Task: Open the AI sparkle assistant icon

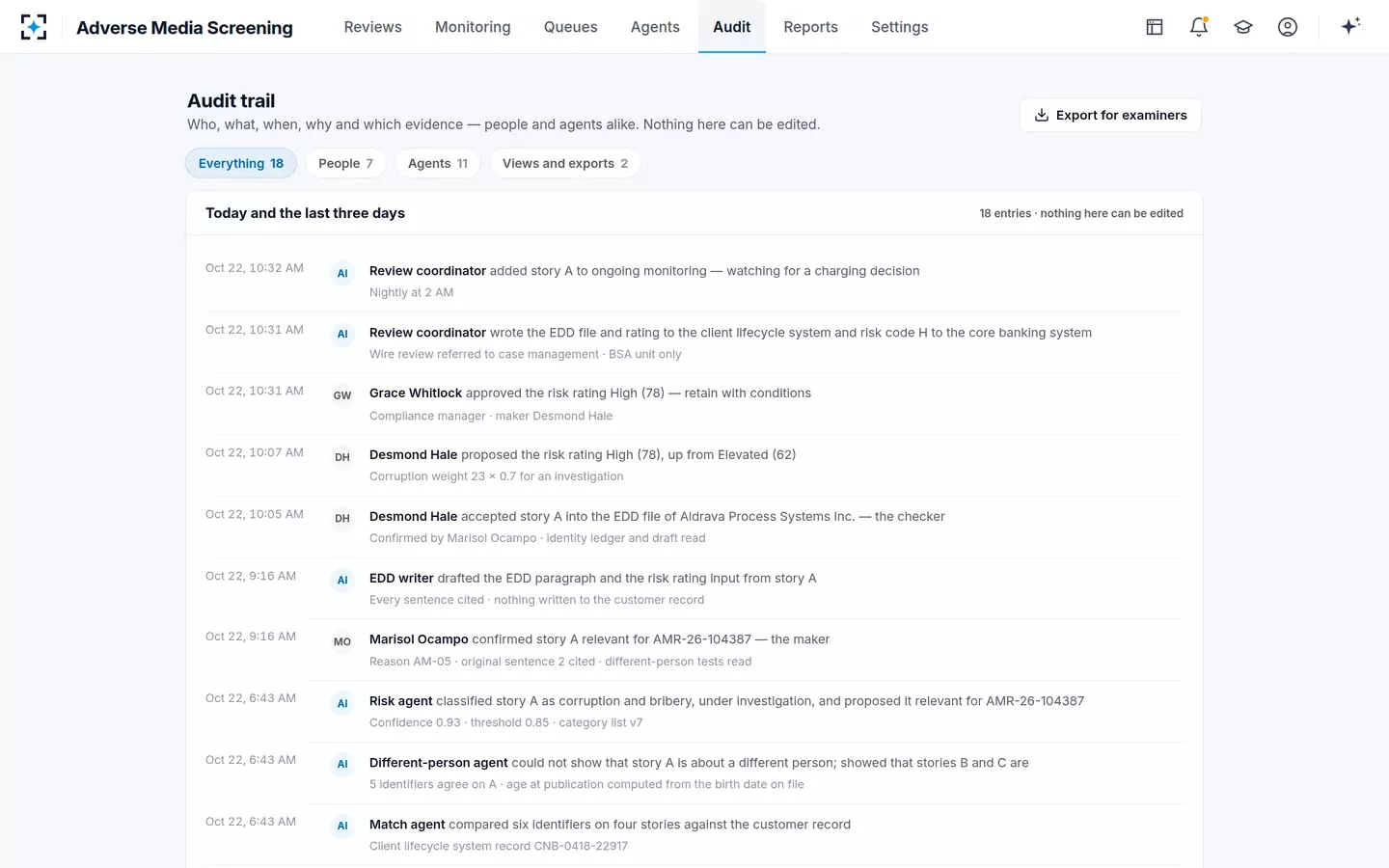Action: tap(1350, 26)
